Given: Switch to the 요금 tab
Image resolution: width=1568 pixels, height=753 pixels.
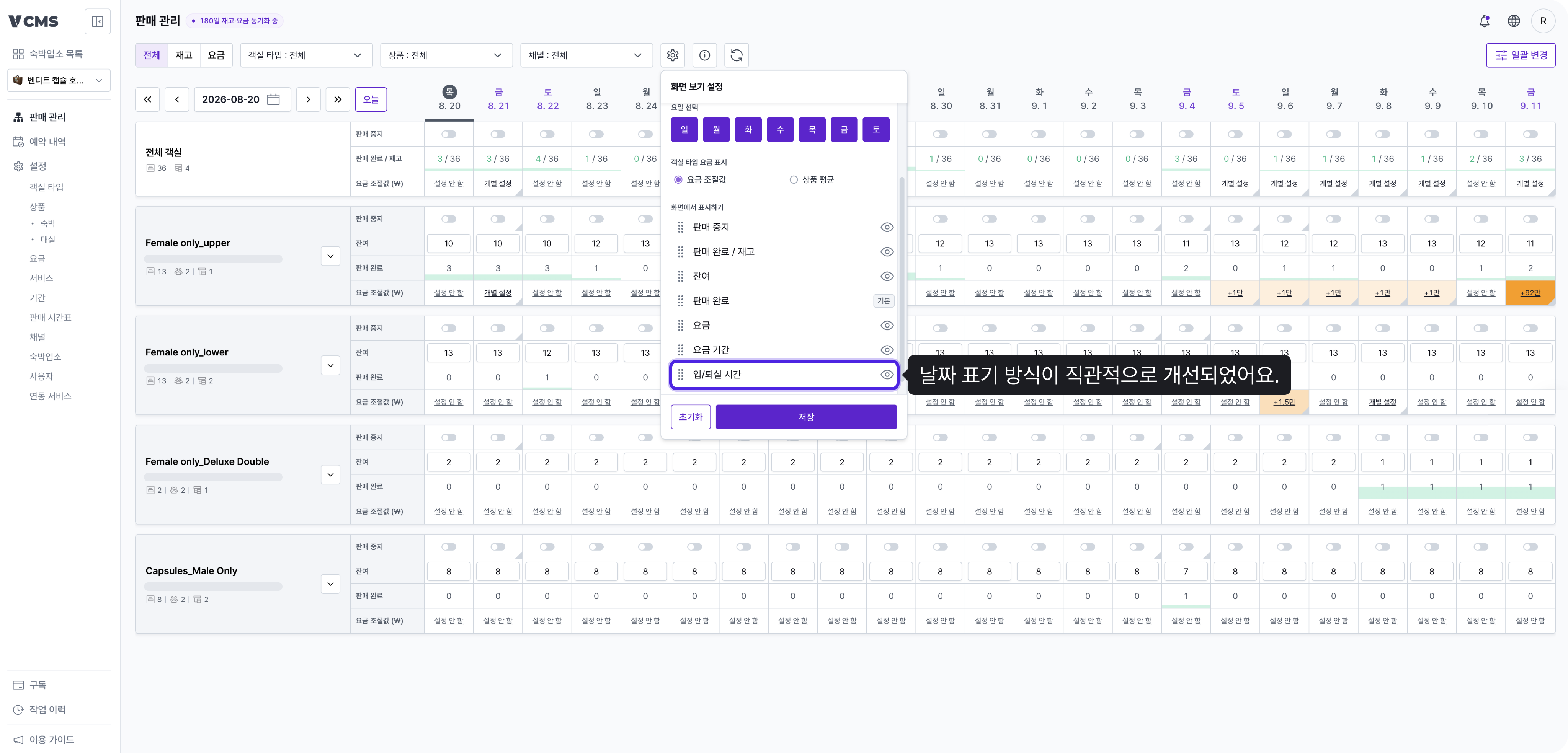Looking at the screenshot, I should 216,55.
